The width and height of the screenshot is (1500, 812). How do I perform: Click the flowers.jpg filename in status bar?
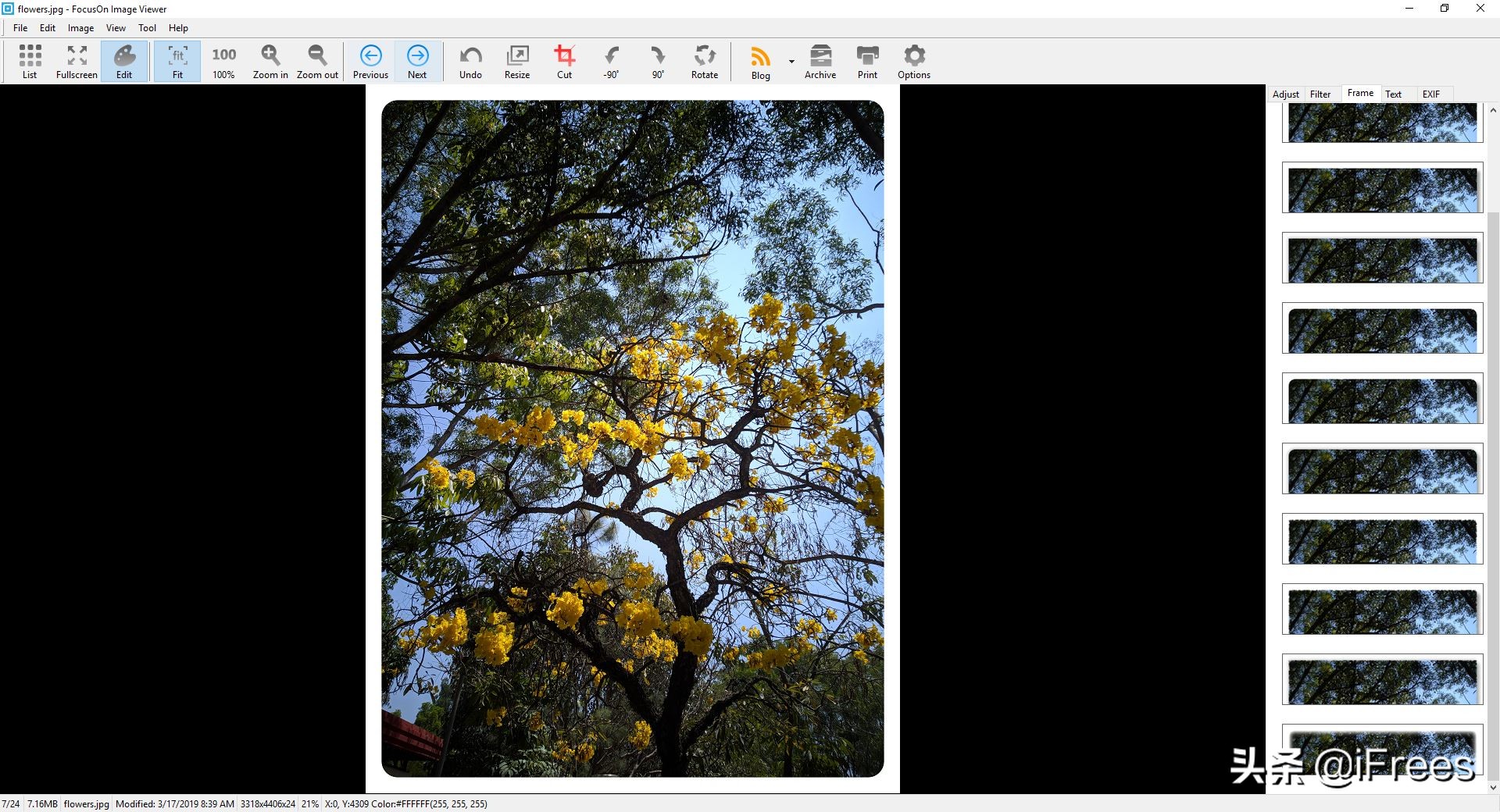point(87,803)
